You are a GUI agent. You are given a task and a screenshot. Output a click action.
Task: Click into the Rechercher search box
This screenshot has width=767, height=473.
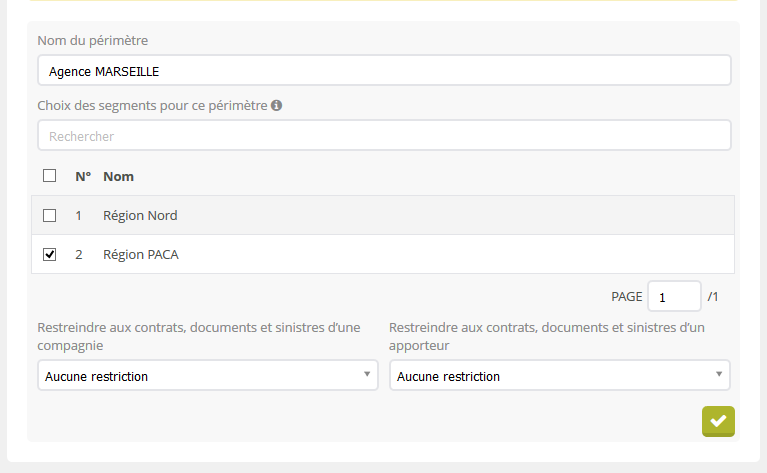[384, 136]
